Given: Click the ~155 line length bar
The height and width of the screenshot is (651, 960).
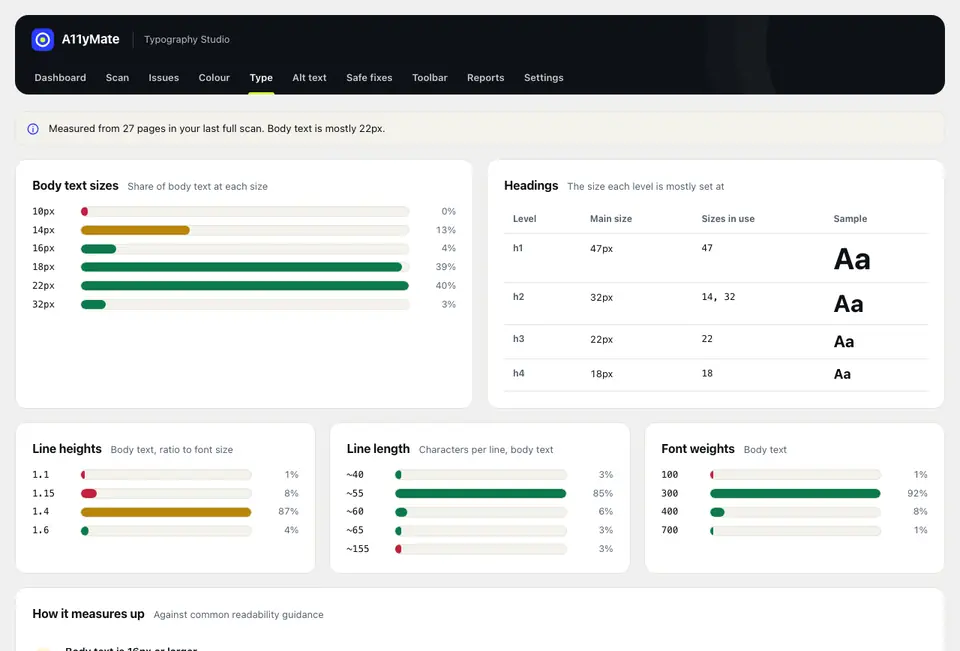Looking at the screenshot, I should click(481, 549).
